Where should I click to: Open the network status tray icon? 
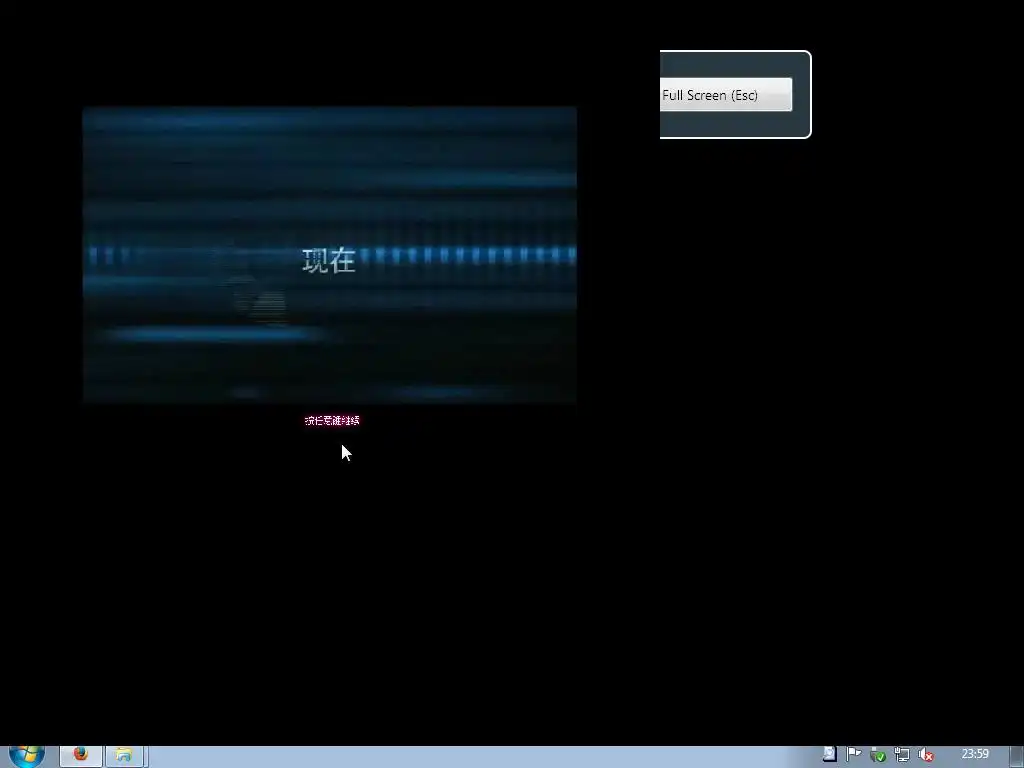point(902,755)
